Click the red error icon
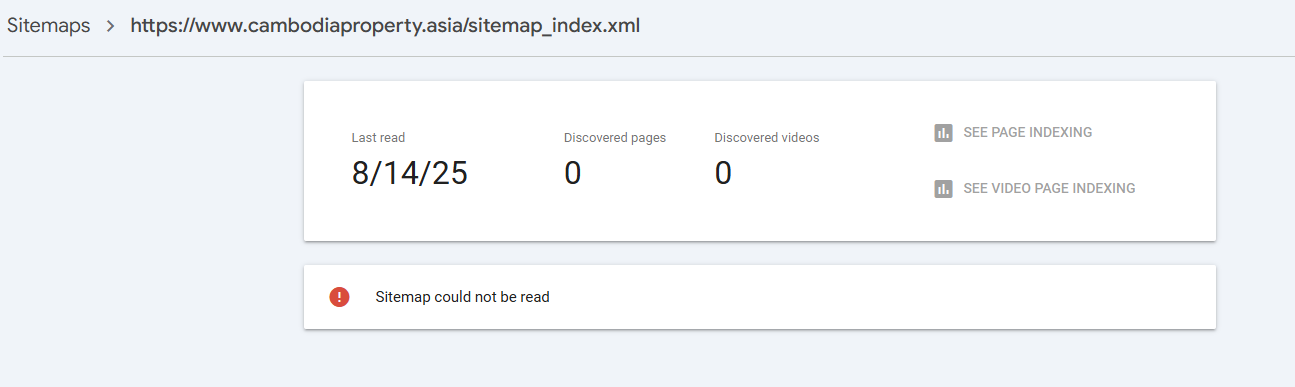 click(x=339, y=297)
